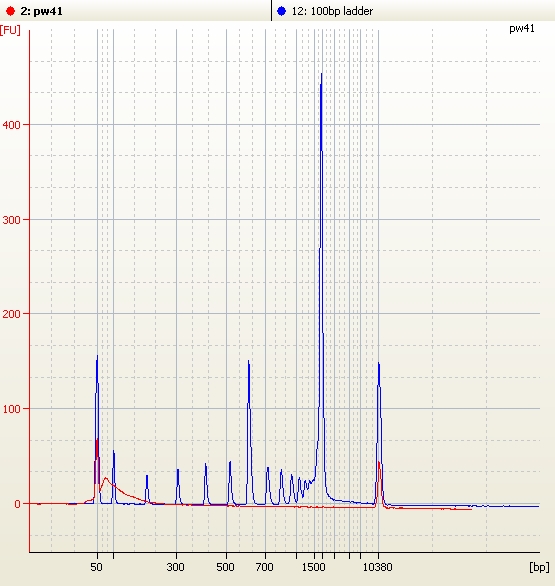Click the 400 value on the y-axis
The image size is (555, 586).
tap(11, 125)
